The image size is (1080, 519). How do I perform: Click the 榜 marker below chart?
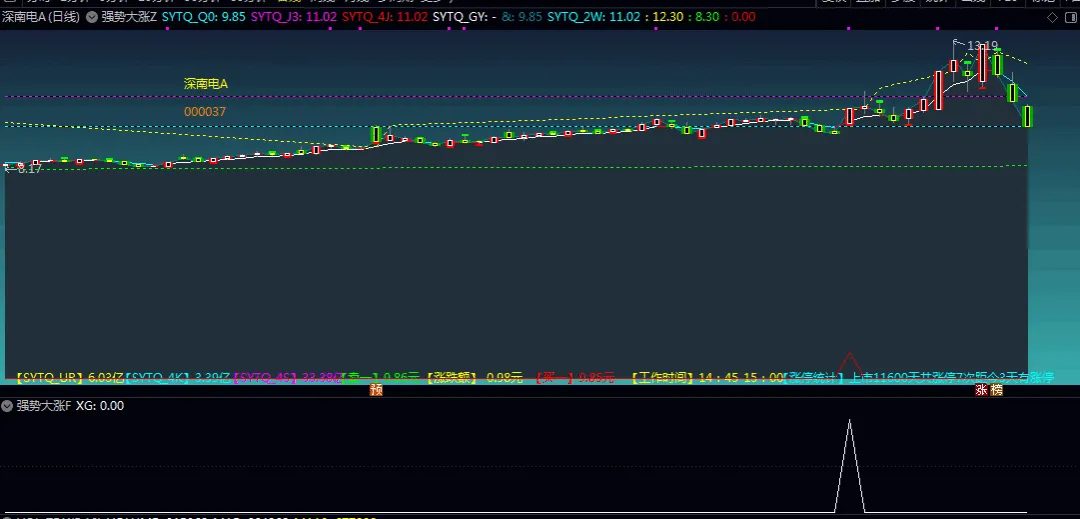tap(997, 390)
